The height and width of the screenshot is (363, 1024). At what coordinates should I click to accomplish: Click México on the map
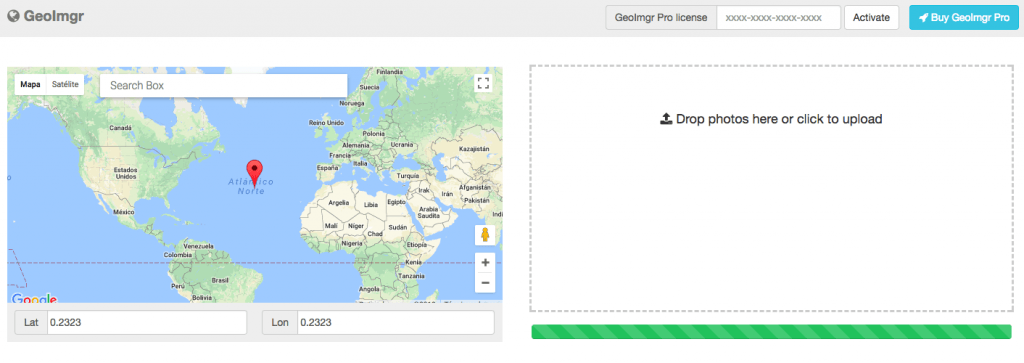click(123, 212)
